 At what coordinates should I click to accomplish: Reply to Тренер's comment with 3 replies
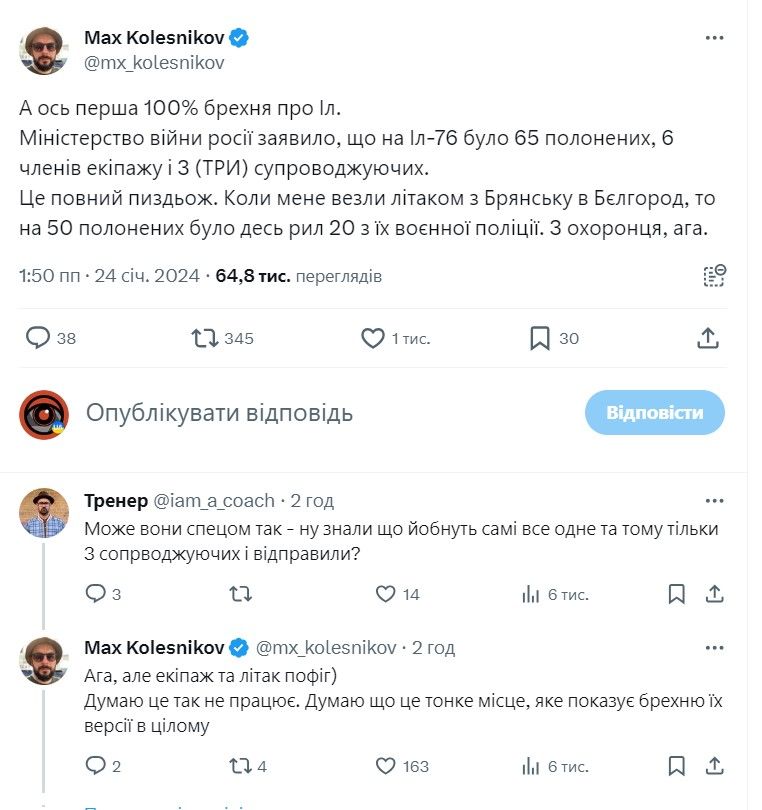tap(96, 594)
